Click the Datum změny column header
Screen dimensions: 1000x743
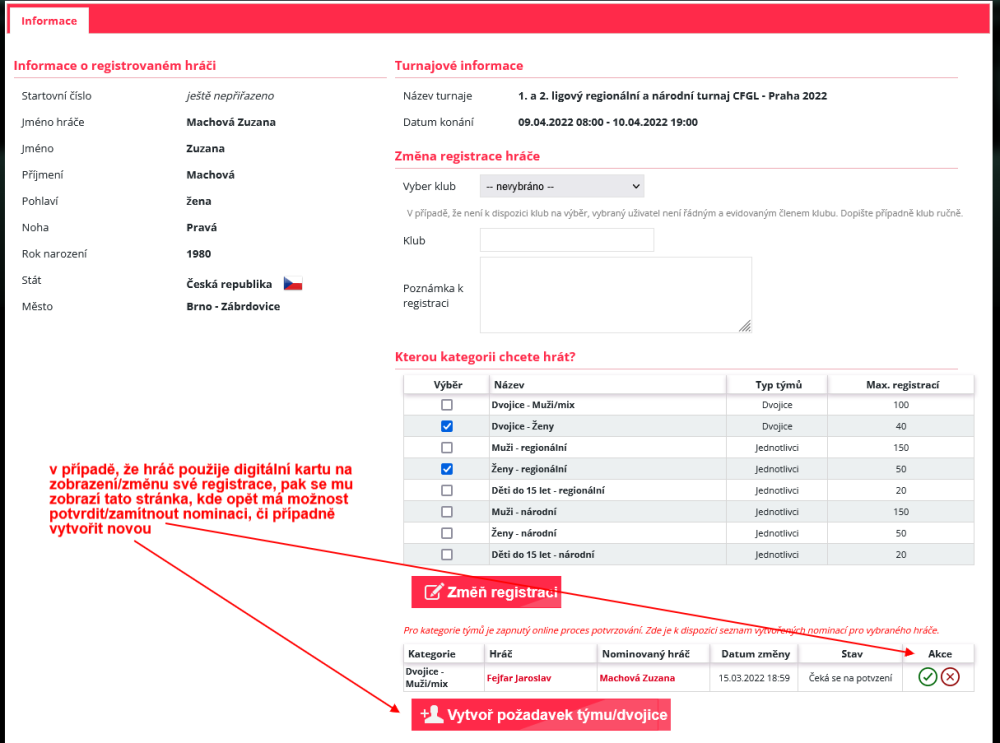(755, 654)
